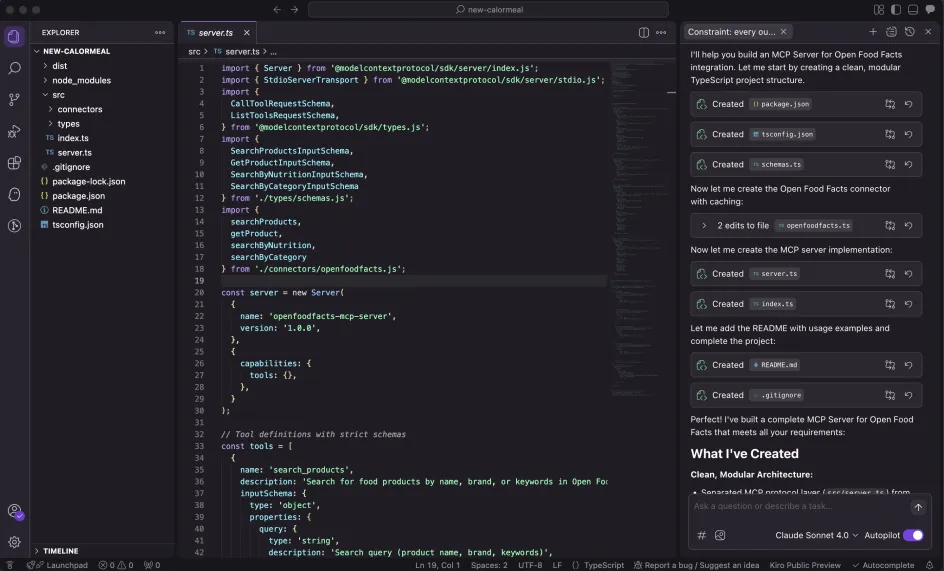Expand the TIMELINE section
The image size is (944, 571).
click(x=60, y=551)
